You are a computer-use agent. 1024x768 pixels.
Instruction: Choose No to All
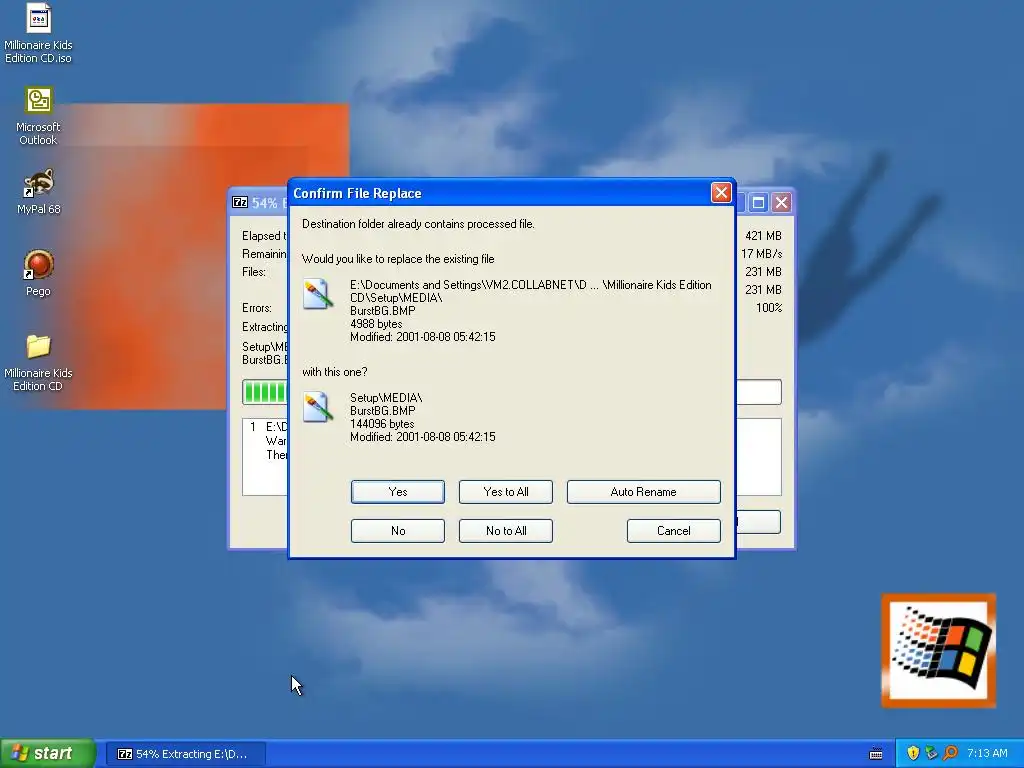pyautogui.click(x=505, y=531)
